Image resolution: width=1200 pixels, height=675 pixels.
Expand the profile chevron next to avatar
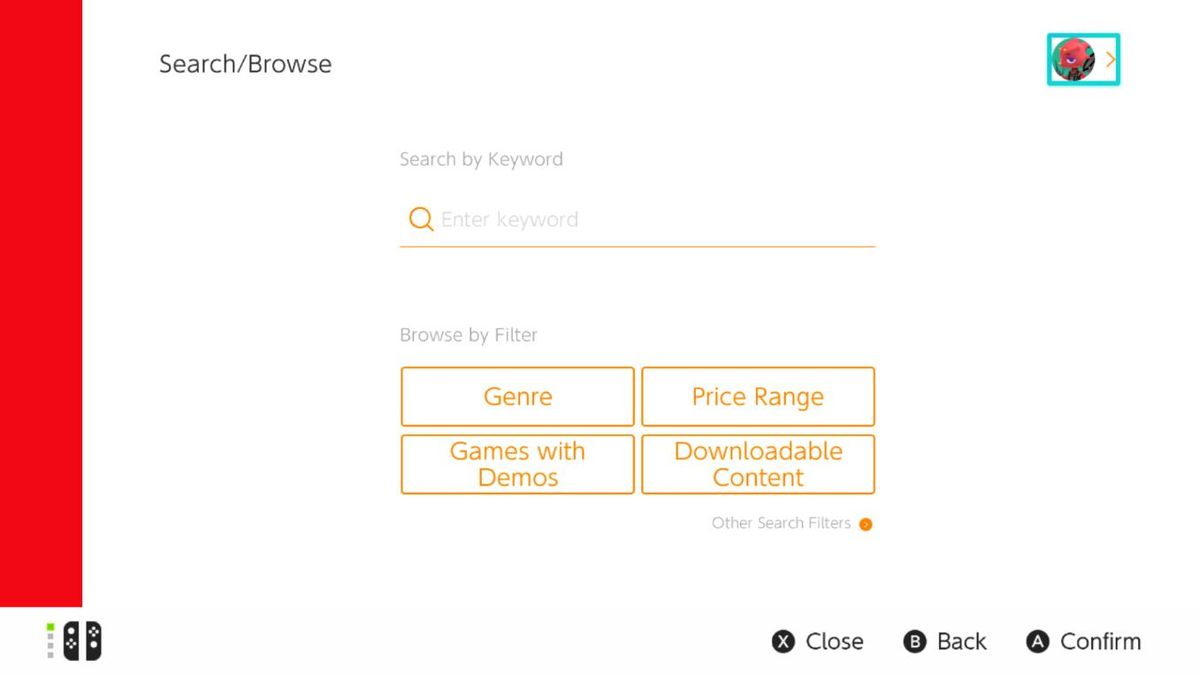point(1110,59)
